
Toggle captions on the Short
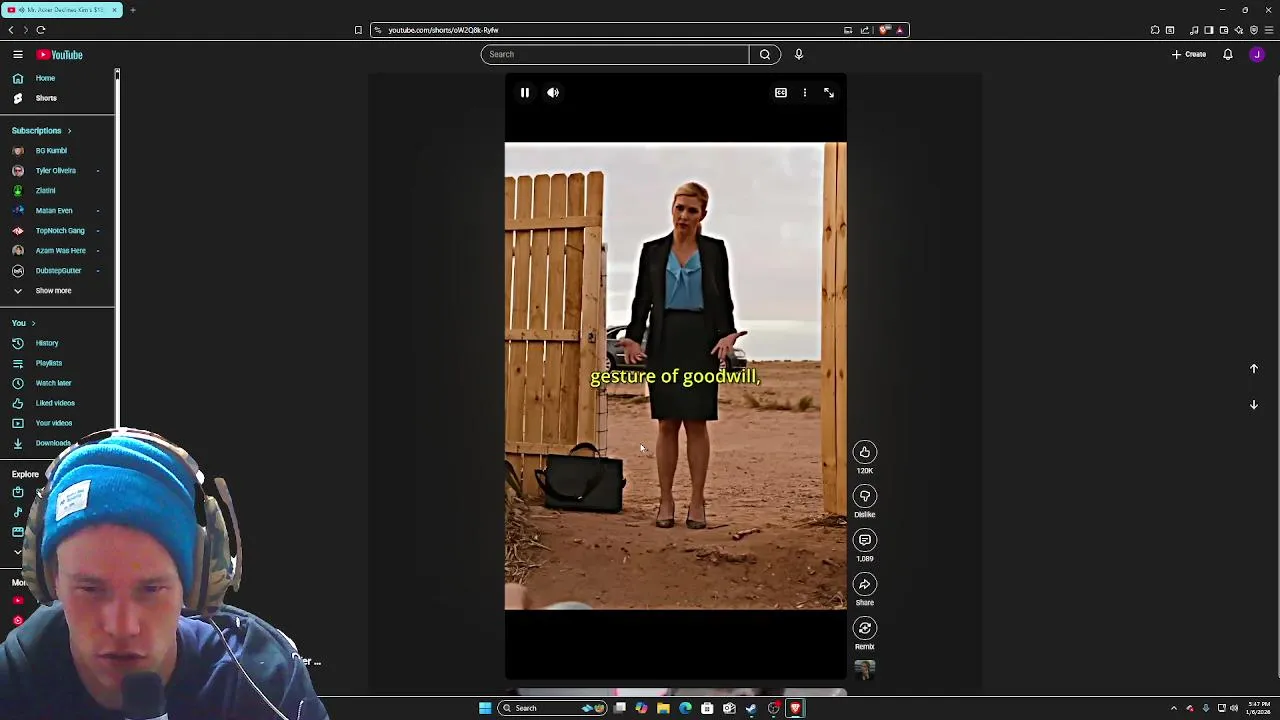click(781, 92)
